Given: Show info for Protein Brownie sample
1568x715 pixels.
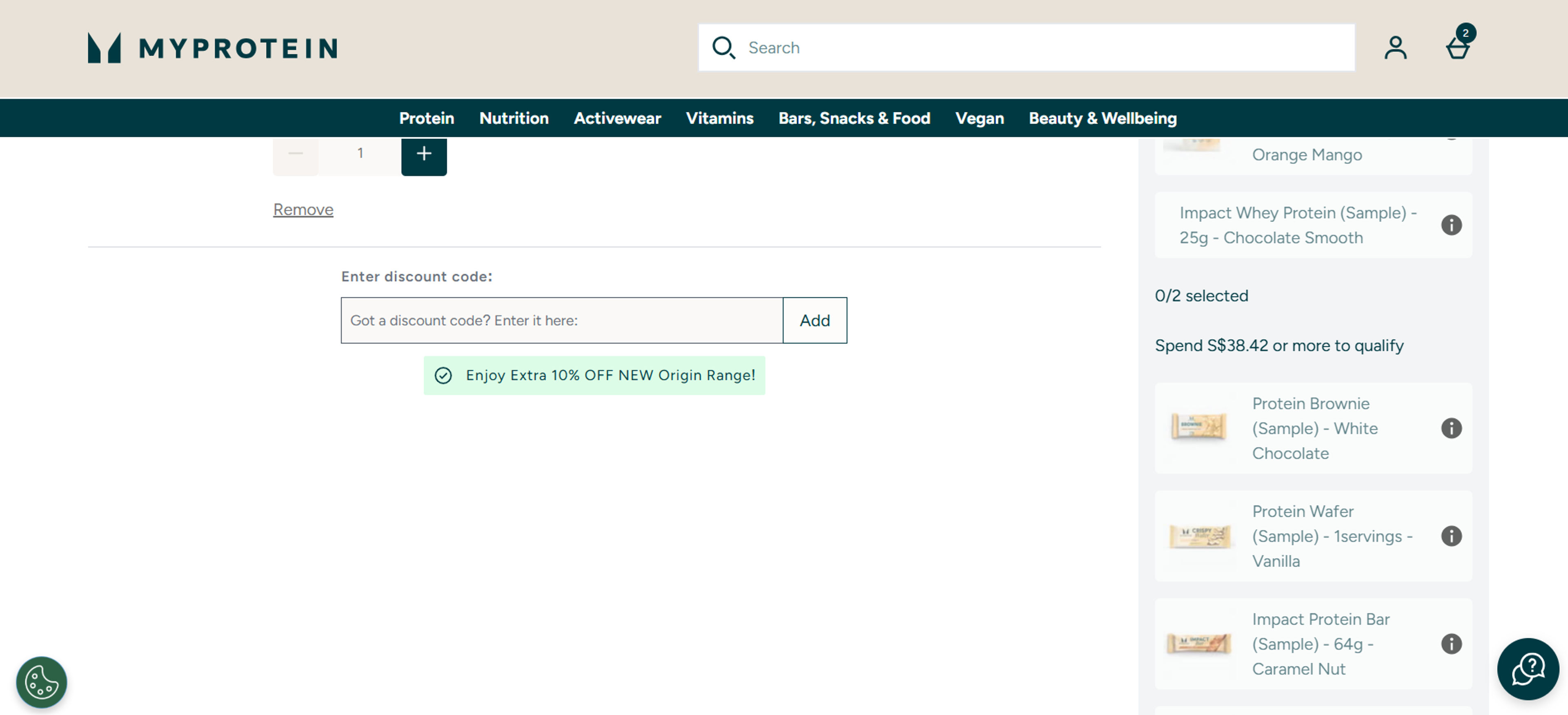Looking at the screenshot, I should [x=1451, y=428].
